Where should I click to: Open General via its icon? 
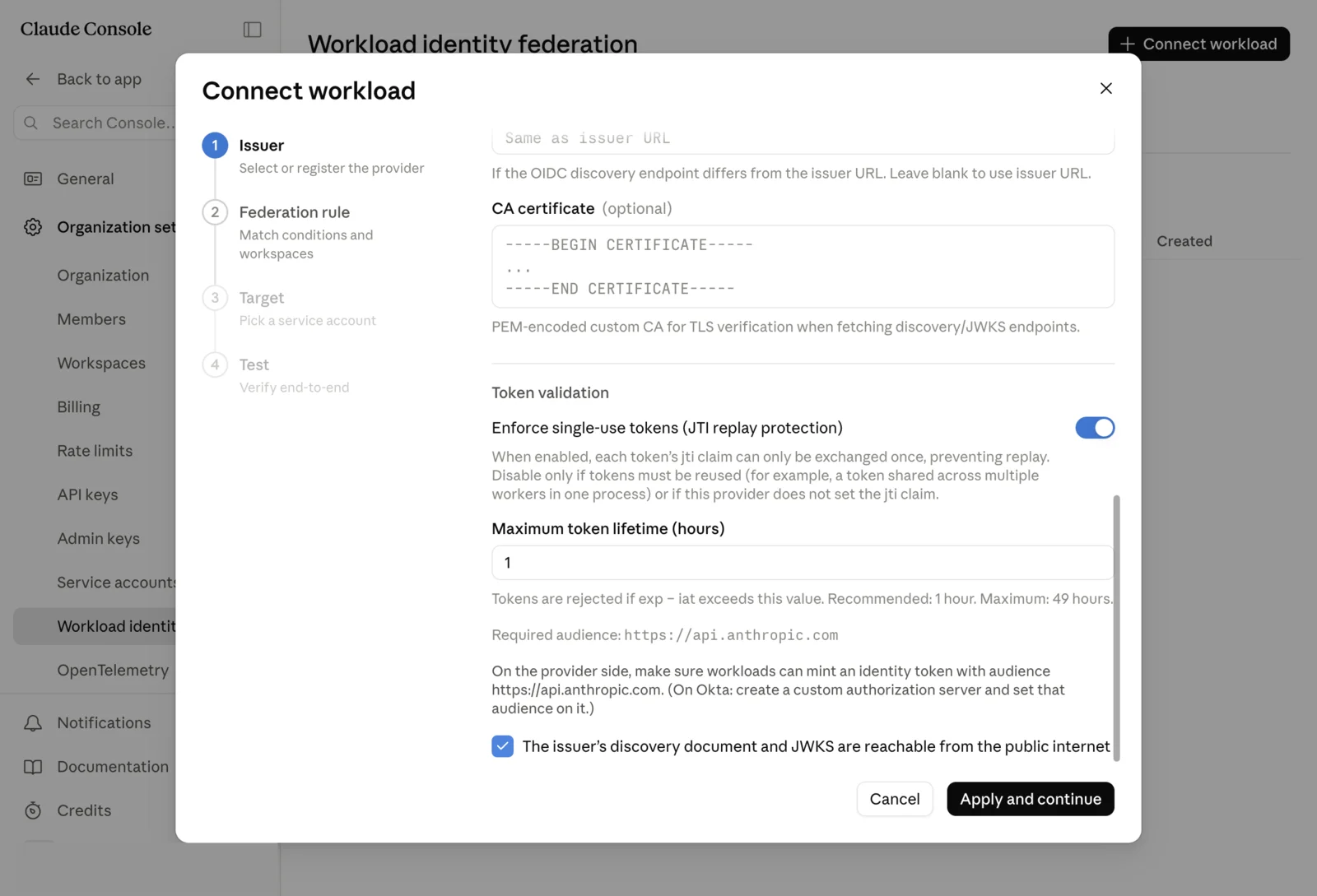(33, 179)
